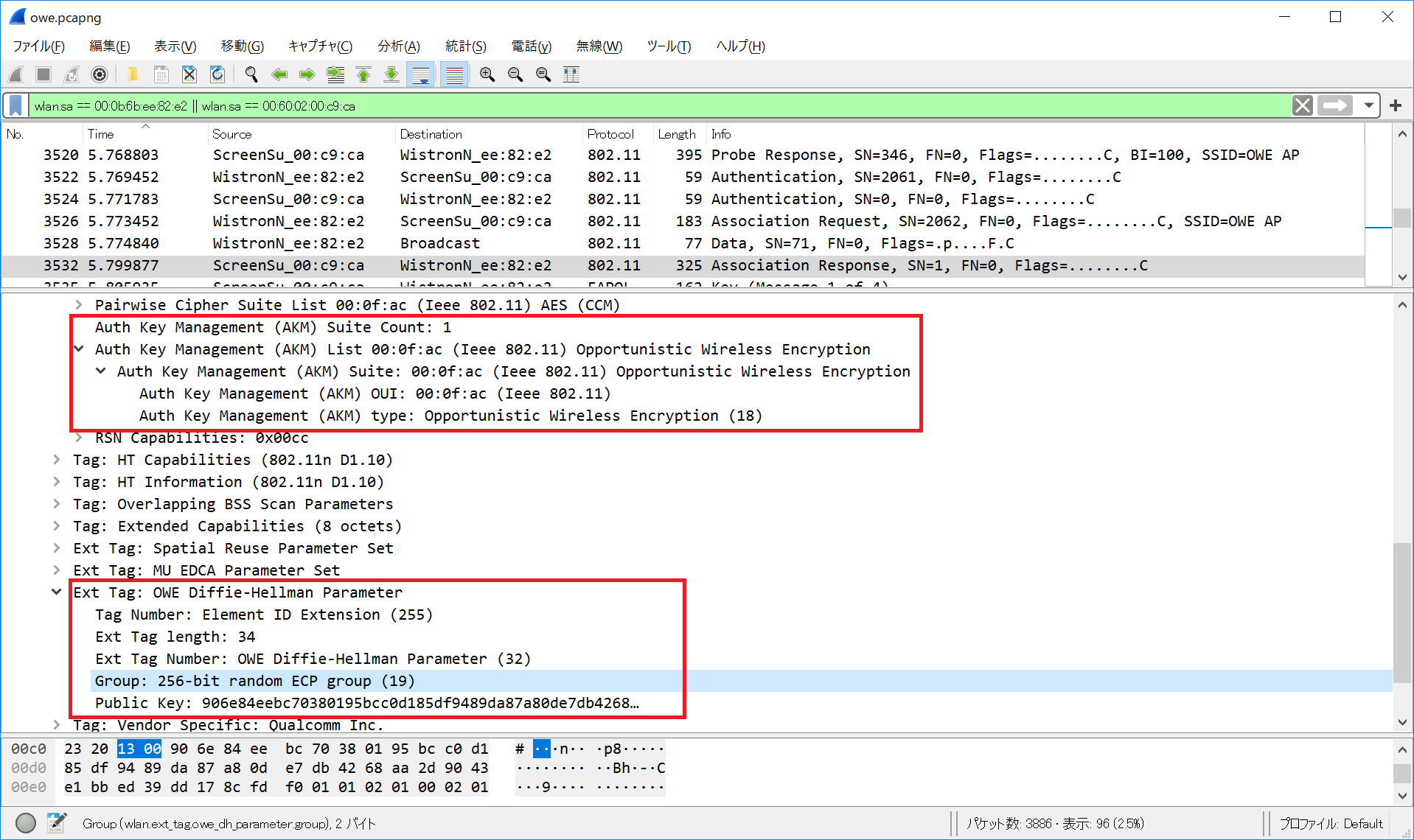Reload the capture file icon

[x=217, y=74]
